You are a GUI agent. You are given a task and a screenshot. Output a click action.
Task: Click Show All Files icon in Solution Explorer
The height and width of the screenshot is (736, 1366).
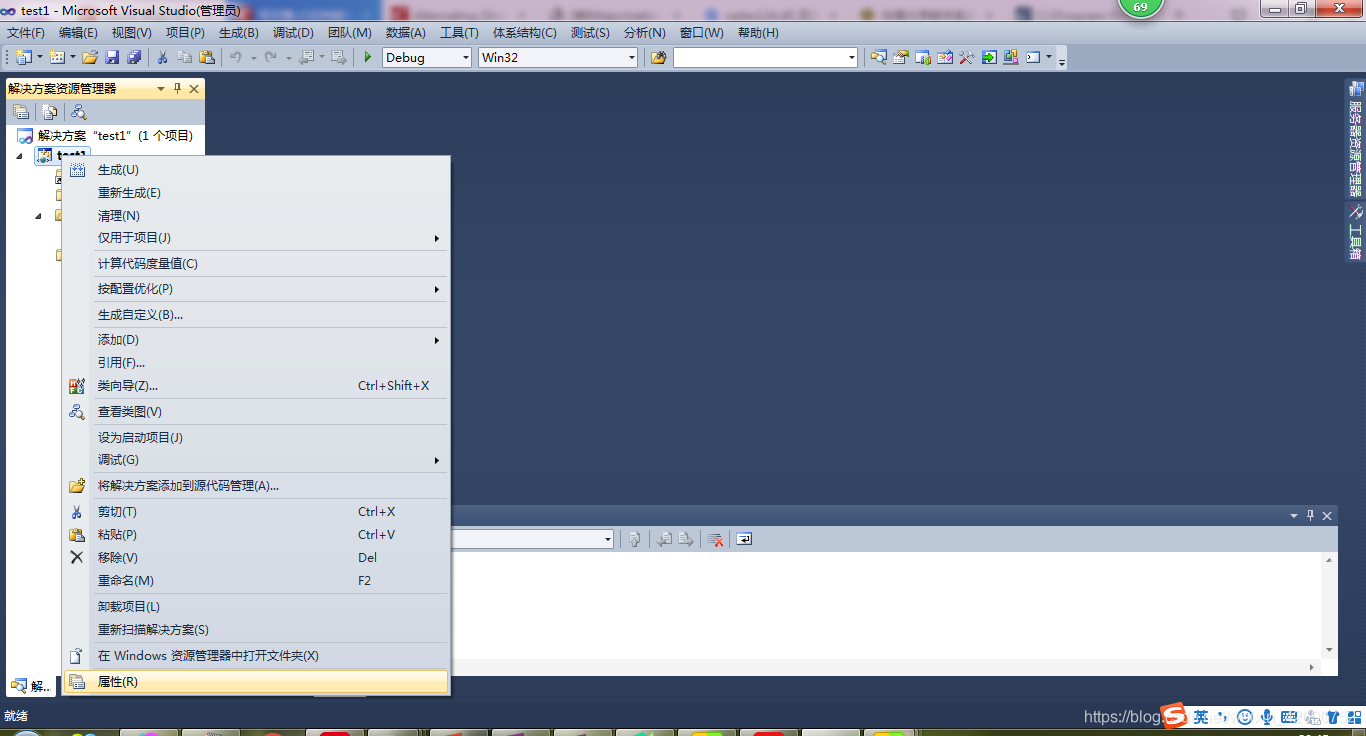[x=49, y=112]
